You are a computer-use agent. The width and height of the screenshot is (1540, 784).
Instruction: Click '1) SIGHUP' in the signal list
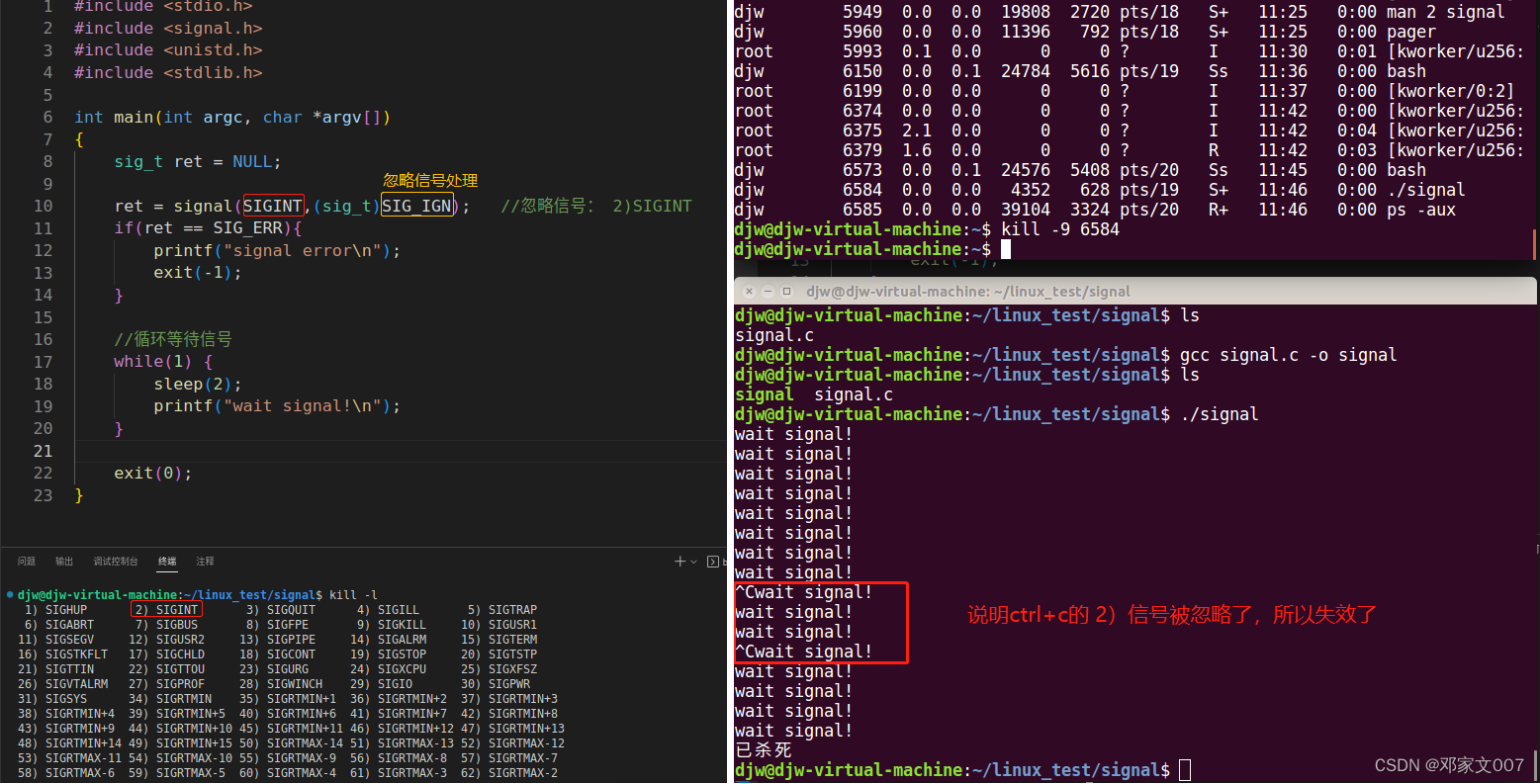56,610
